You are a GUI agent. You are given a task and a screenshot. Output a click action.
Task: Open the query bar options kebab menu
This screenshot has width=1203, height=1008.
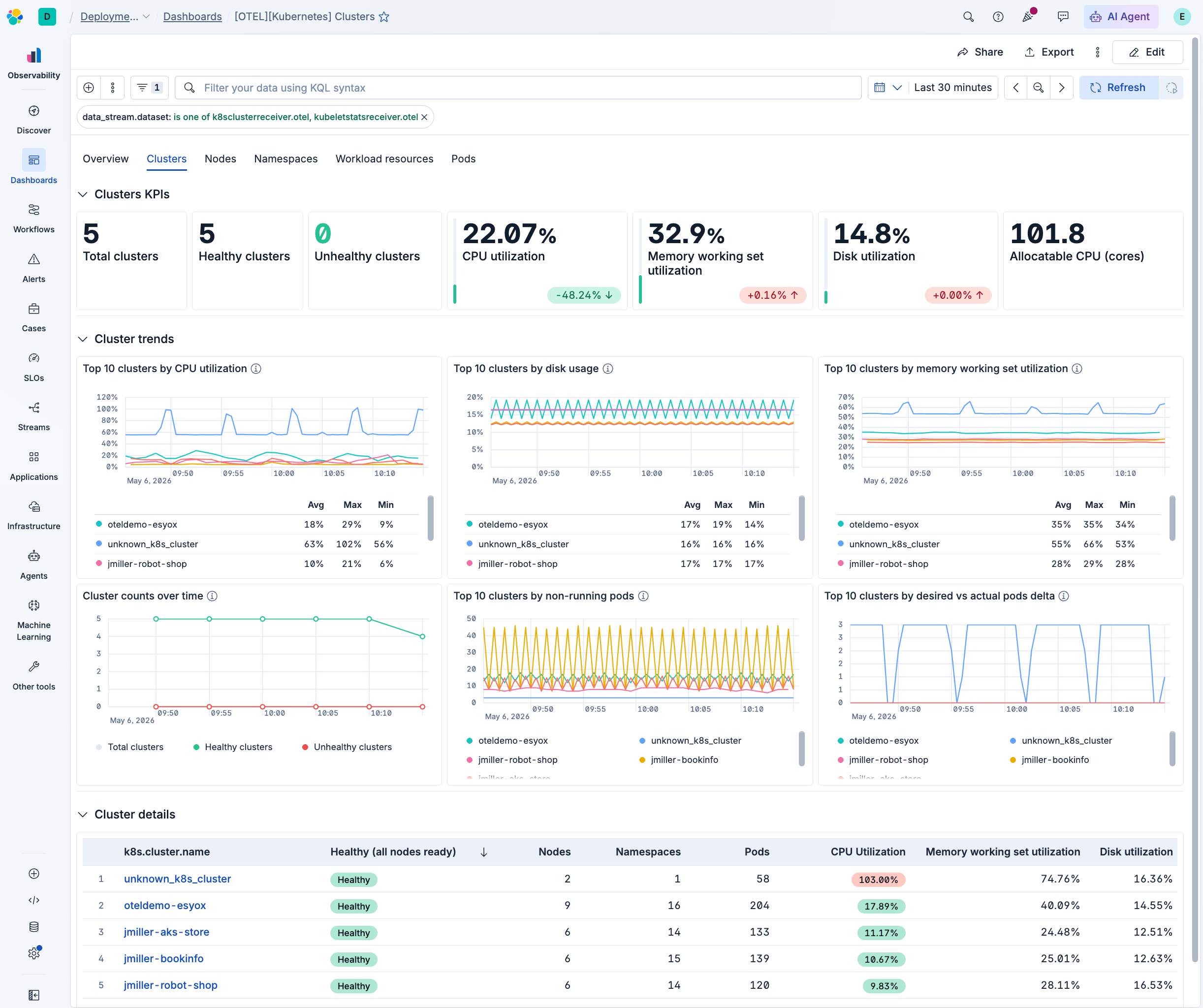[x=113, y=88]
